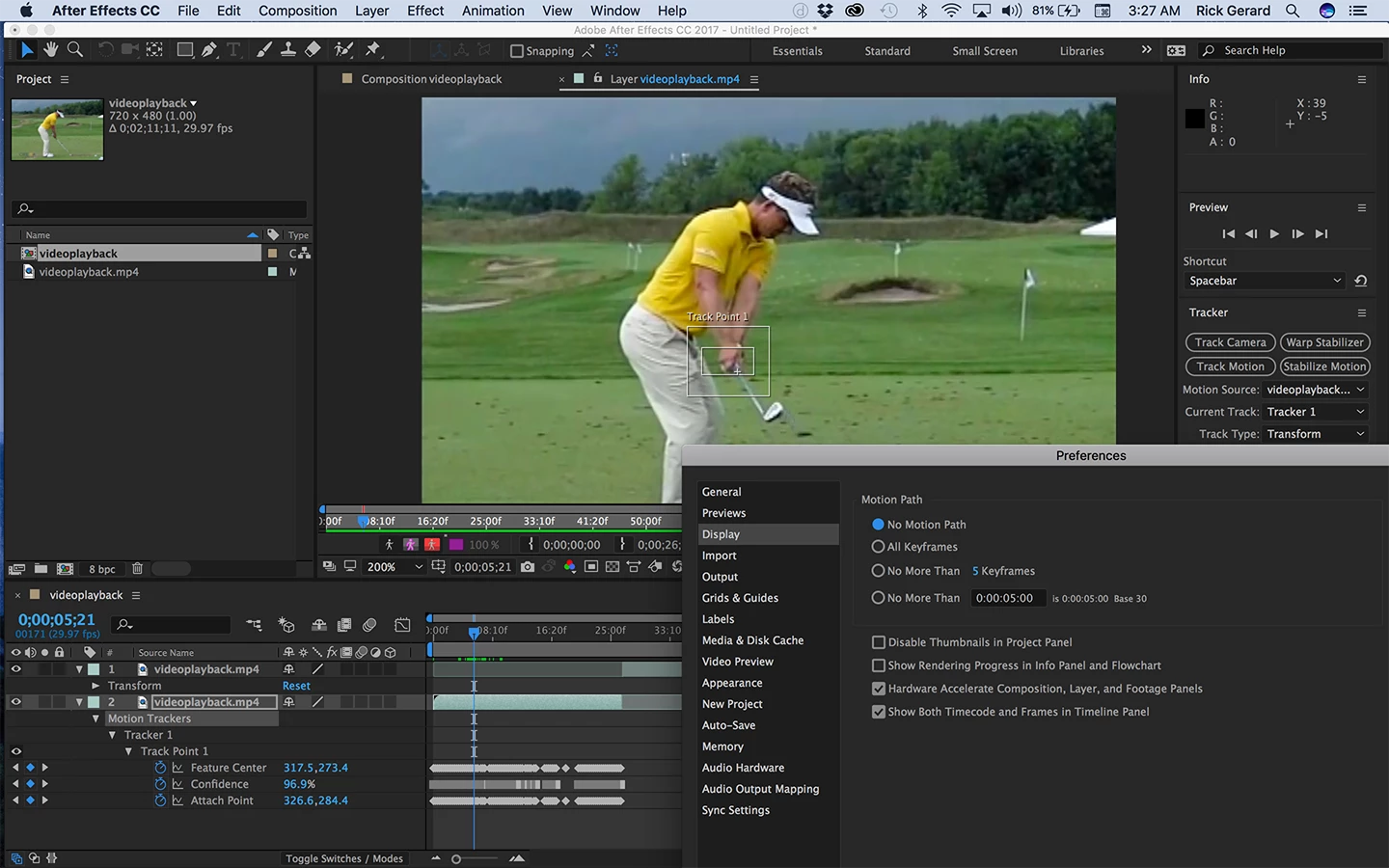
Task: Select the Hand tool
Action: 50,50
